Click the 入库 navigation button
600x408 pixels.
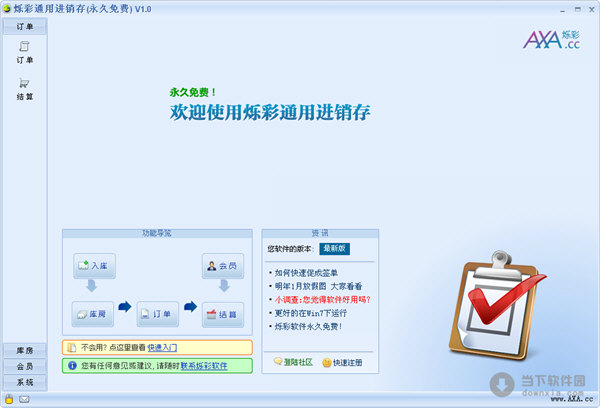tap(94, 266)
